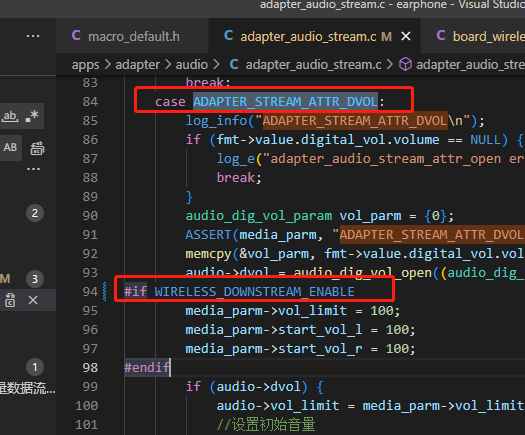This screenshot has height=435, width=525.
Task: Click break statement on line 88
Action: [236, 178]
